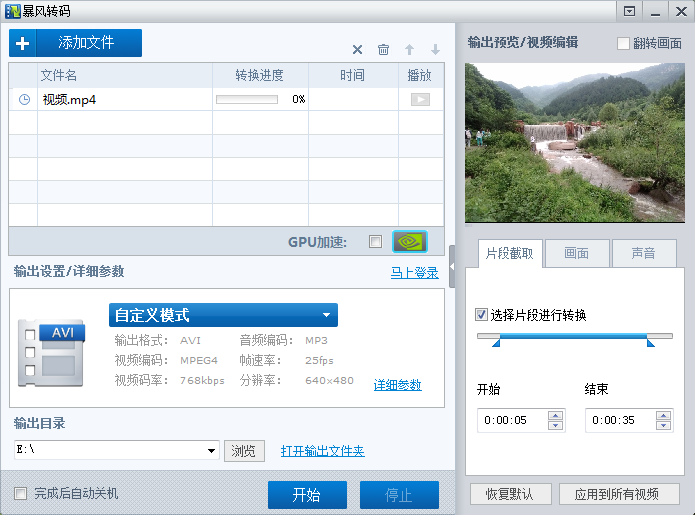Play 视频.mp4 using the play icon

(420, 99)
